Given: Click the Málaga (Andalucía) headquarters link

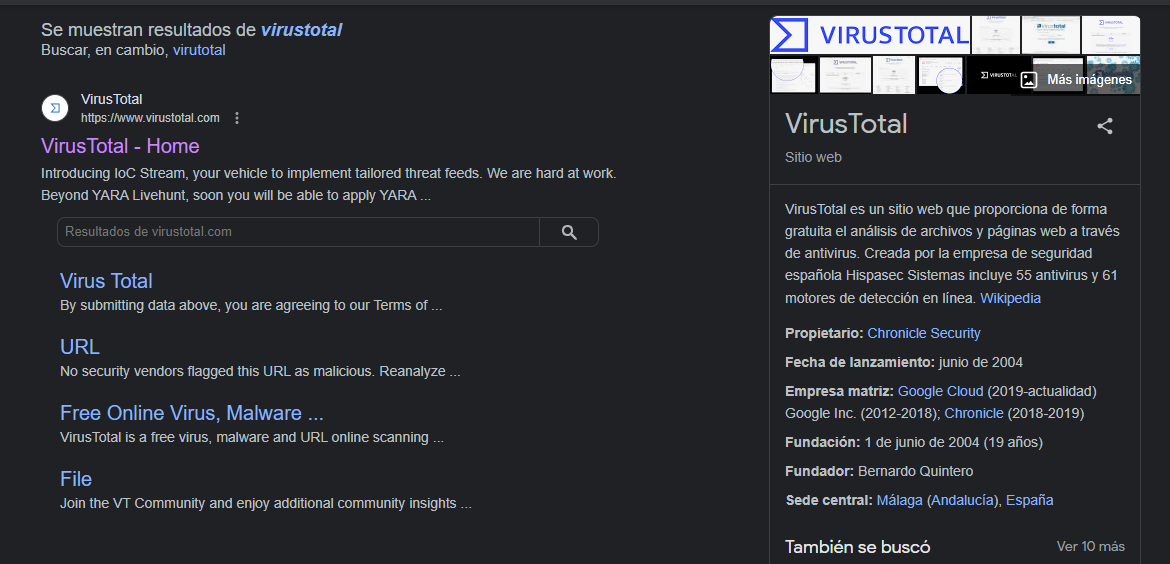Looking at the screenshot, I should (x=938, y=500).
